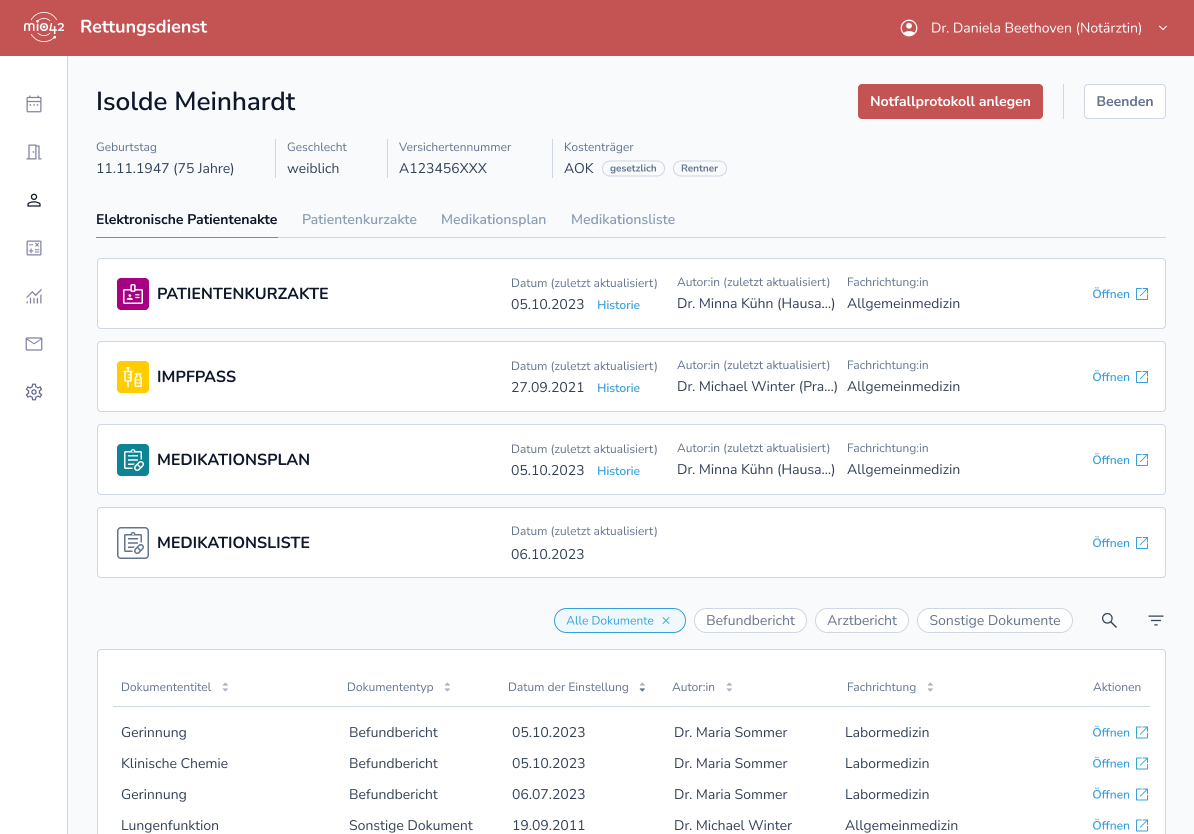Open the calendar icon in sidebar

point(34,104)
